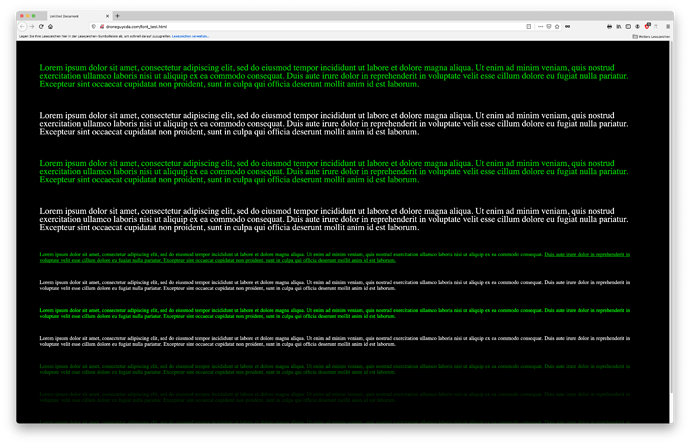Open the Firefox hamburger menu
This screenshot has width=690, height=445.
(x=667, y=26)
